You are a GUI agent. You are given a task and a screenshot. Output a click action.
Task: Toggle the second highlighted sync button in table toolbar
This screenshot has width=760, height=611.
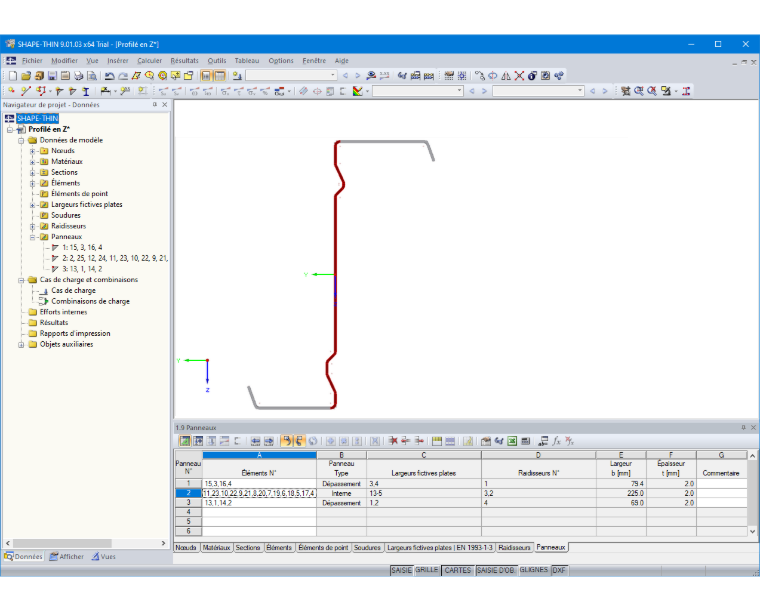pos(299,441)
